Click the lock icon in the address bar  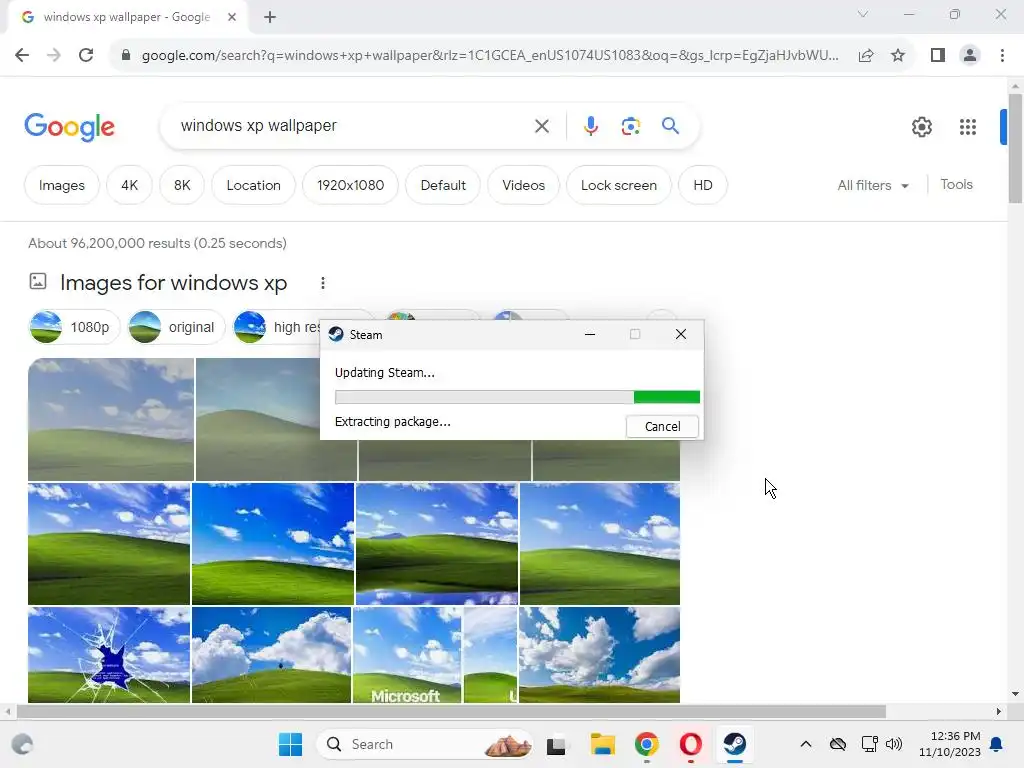[x=126, y=56]
